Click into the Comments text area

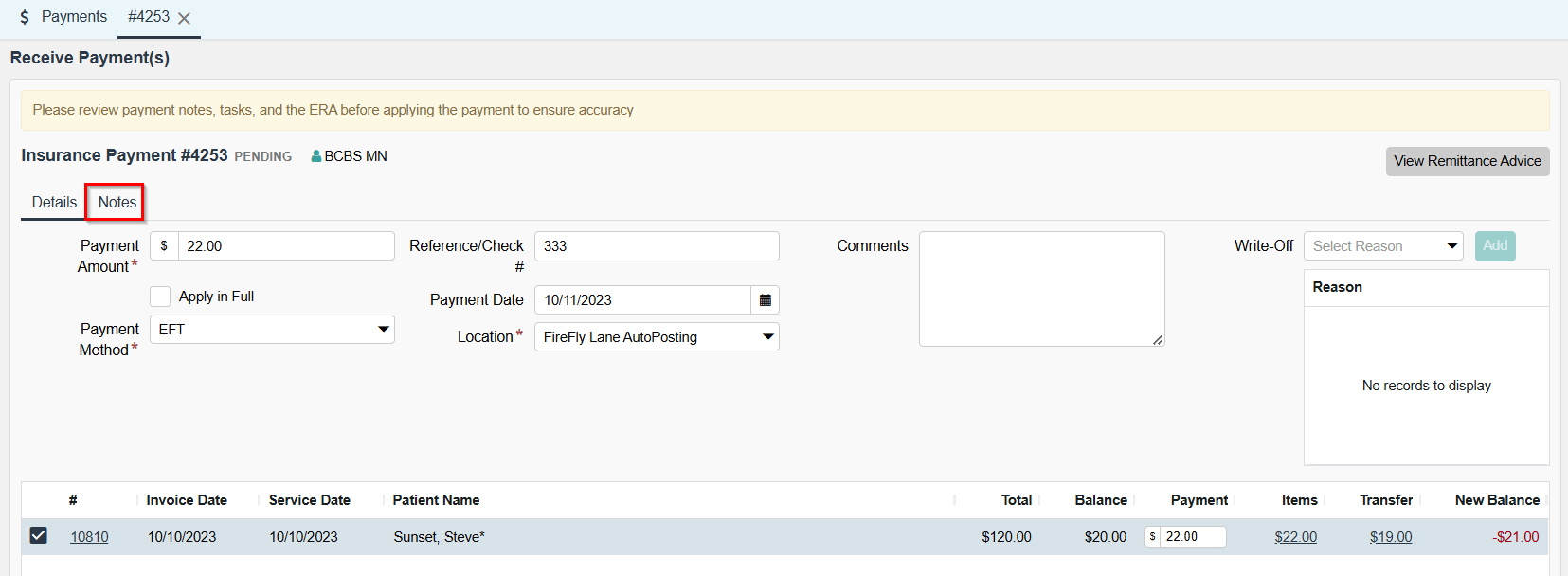[1041, 289]
